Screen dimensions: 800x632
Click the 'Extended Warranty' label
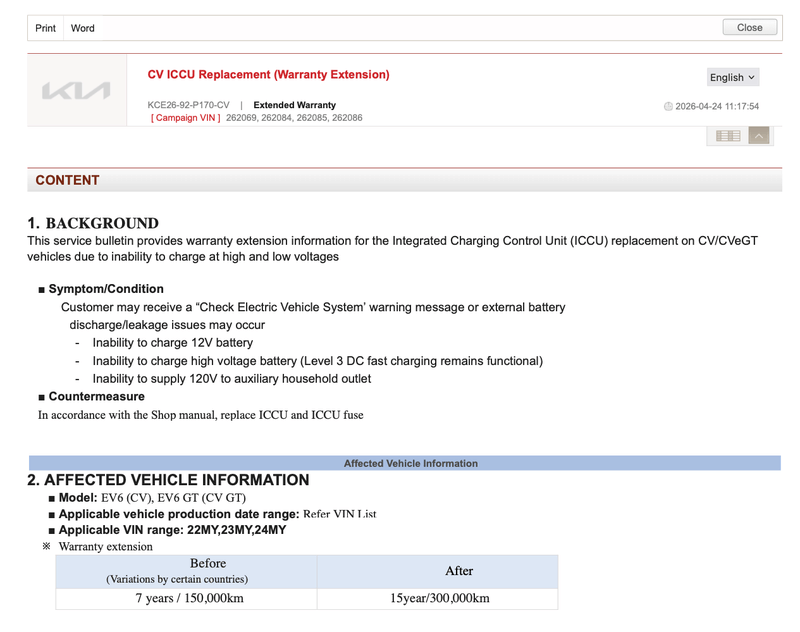coord(294,105)
